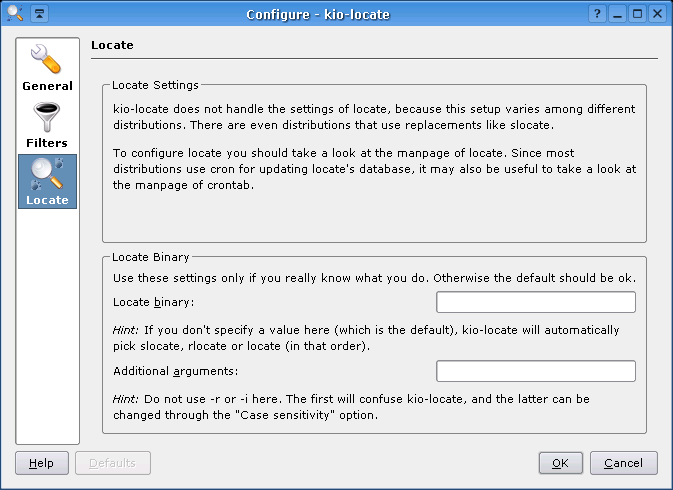Select the Filters funnel icon
This screenshot has height=490, width=673.
click(47, 116)
